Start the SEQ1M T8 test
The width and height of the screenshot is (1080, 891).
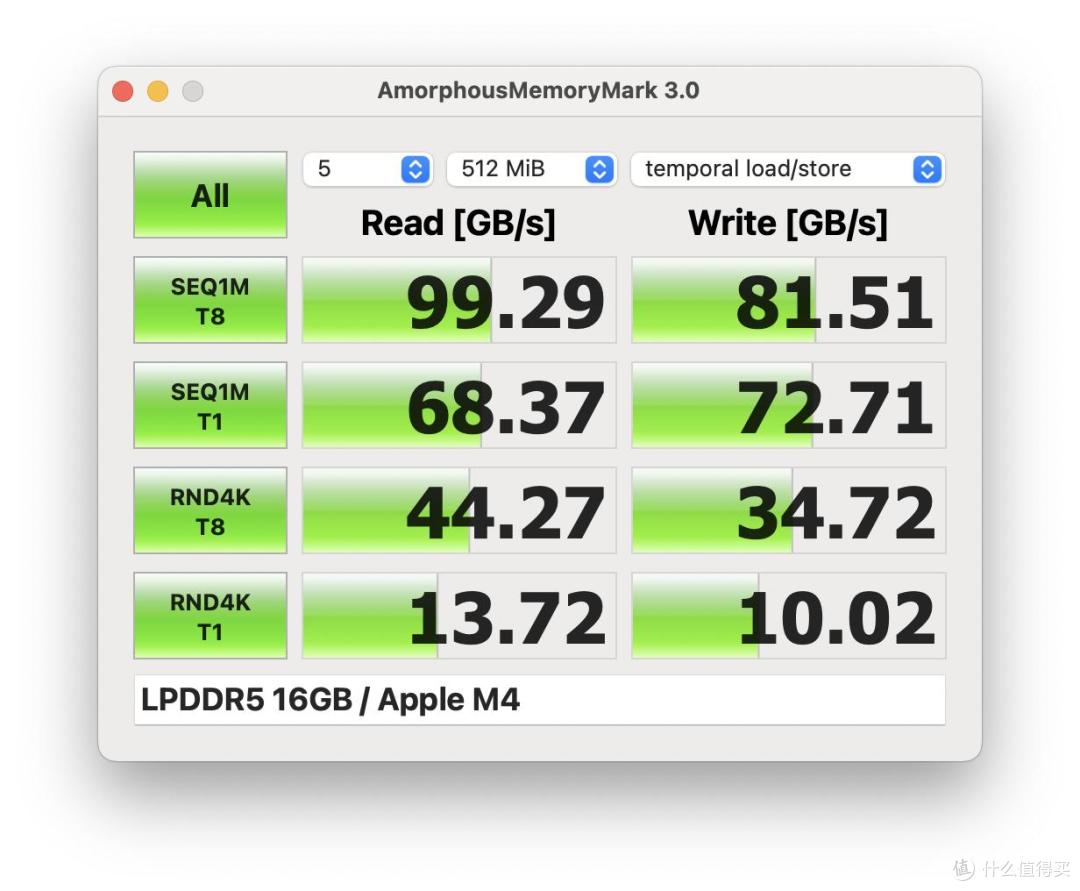[210, 300]
